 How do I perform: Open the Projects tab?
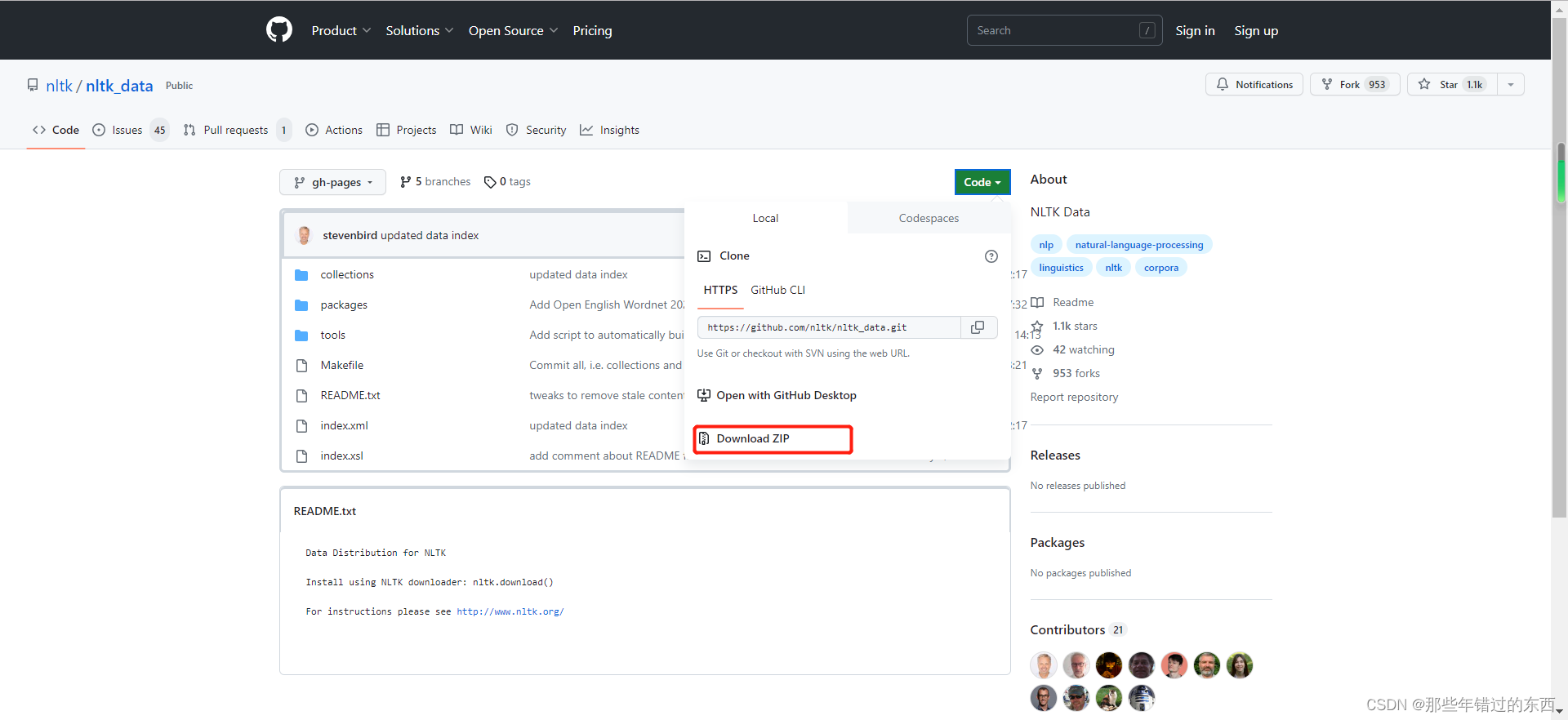pyautogui.click(x=407, y=130)
